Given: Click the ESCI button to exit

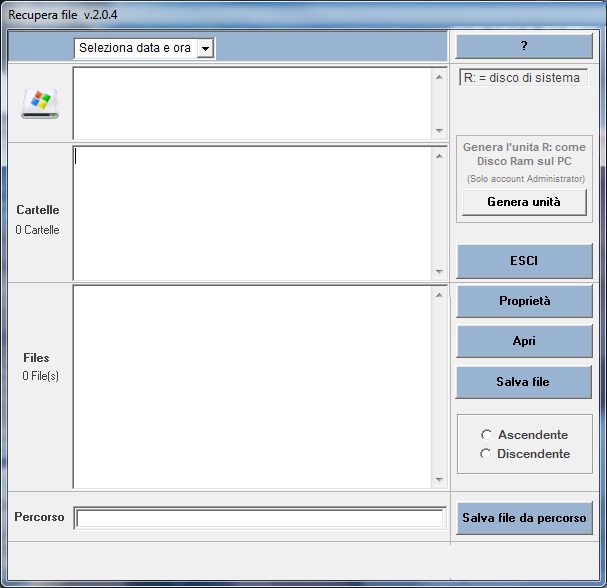Looking at the screenshot, I should coord(524,261).
